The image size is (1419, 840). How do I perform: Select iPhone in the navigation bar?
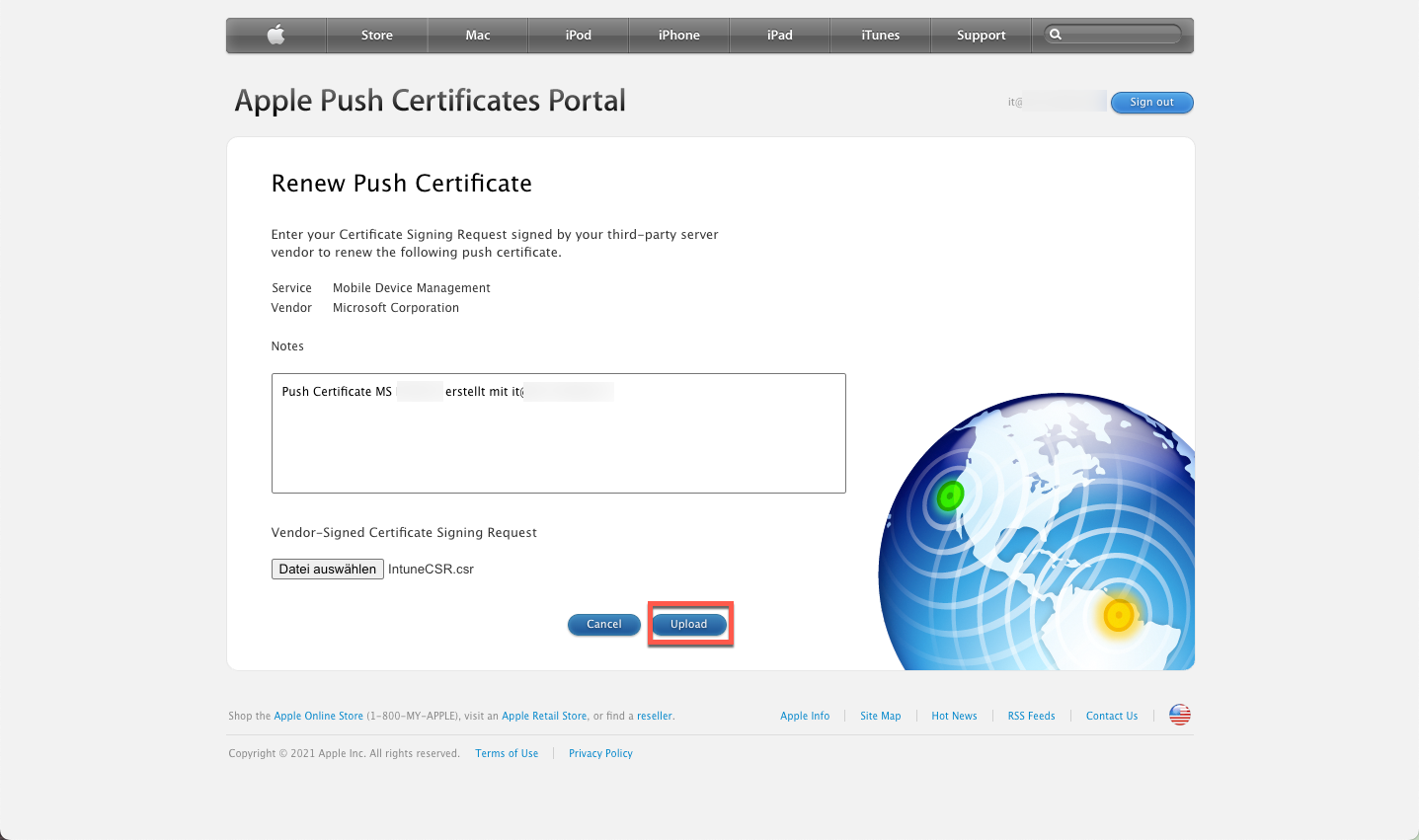pos(679,36)
